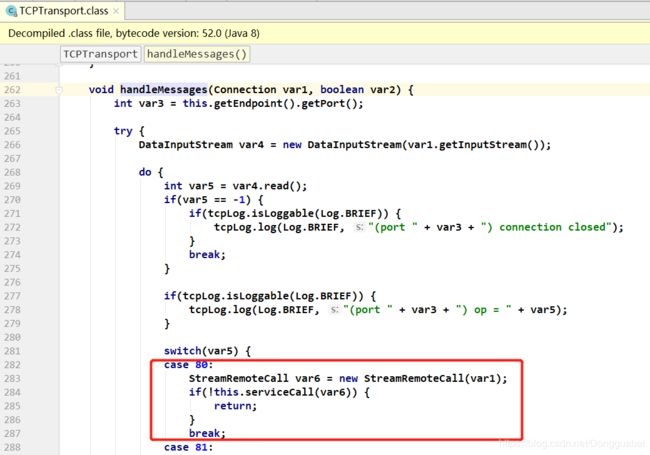Click the do keyword on line 268
This screenshot has height=455, width=650.
pos(145,172)
